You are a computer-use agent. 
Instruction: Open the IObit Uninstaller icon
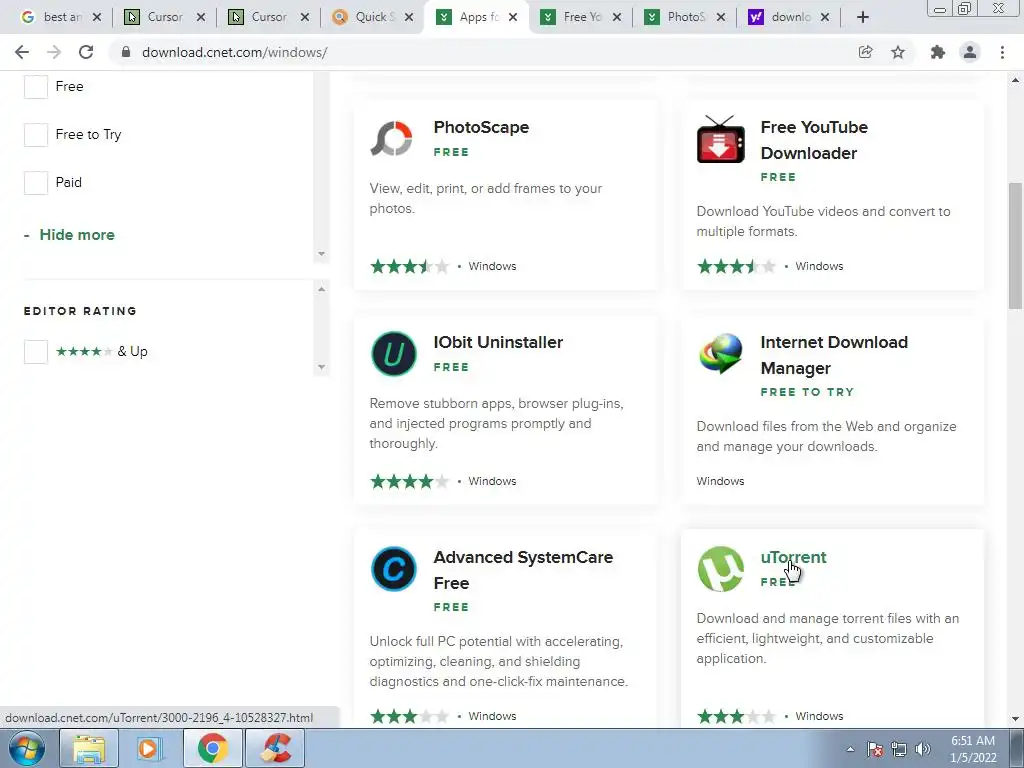point(394,354)
